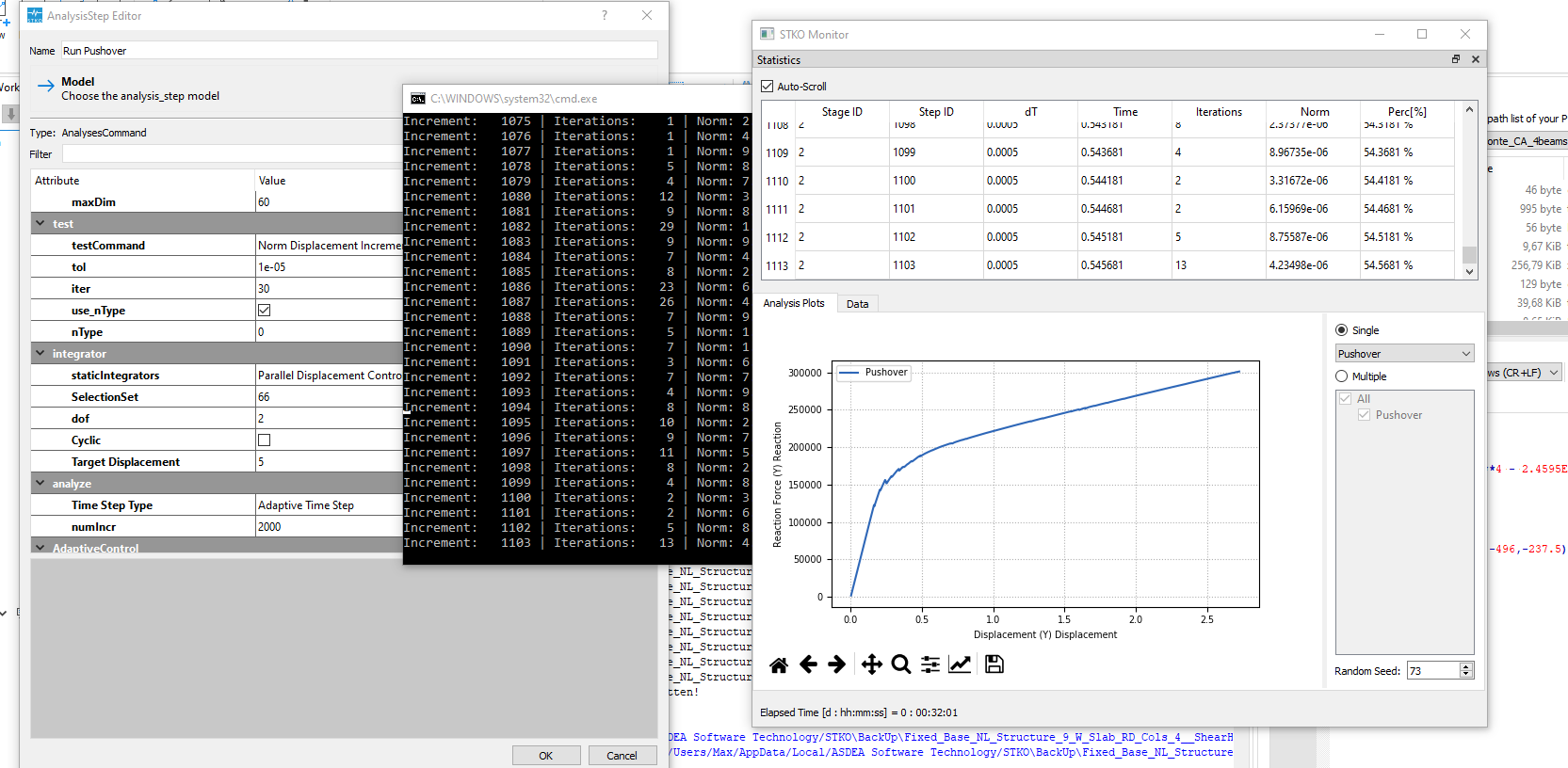This screenshot has height=768, width=1568.
Task: Reset plot view with the Home icon
Action: click(x=779, y=665)
